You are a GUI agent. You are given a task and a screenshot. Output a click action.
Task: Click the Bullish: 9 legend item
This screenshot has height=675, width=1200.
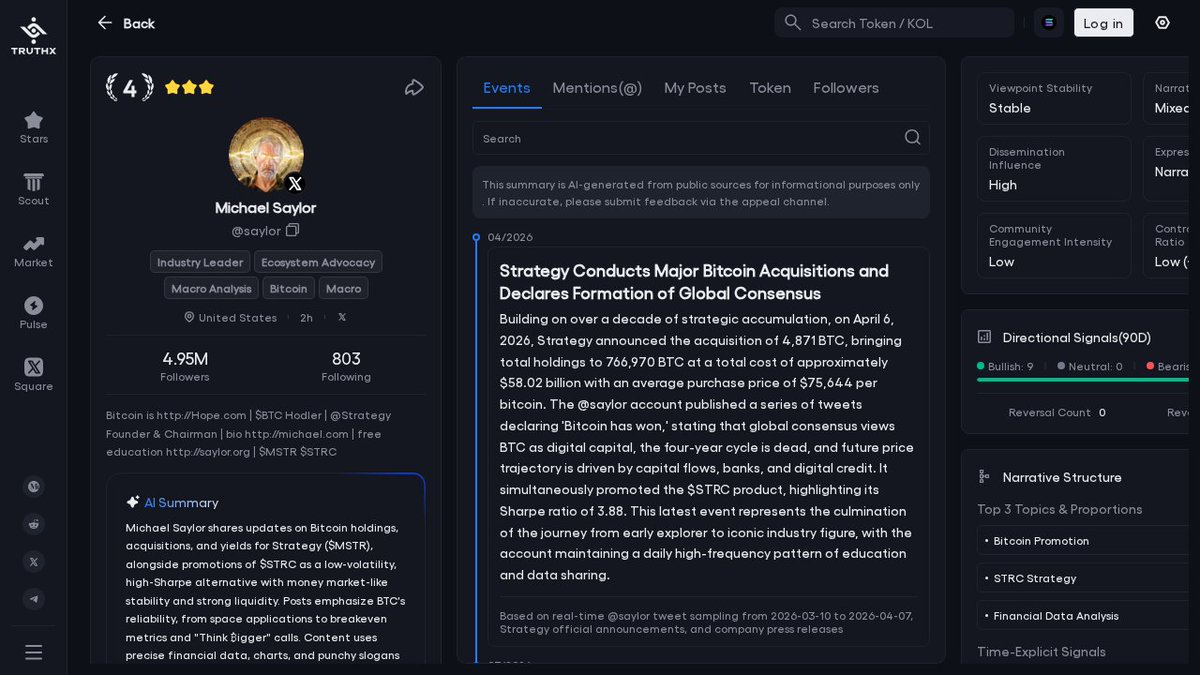[1005, 367]
